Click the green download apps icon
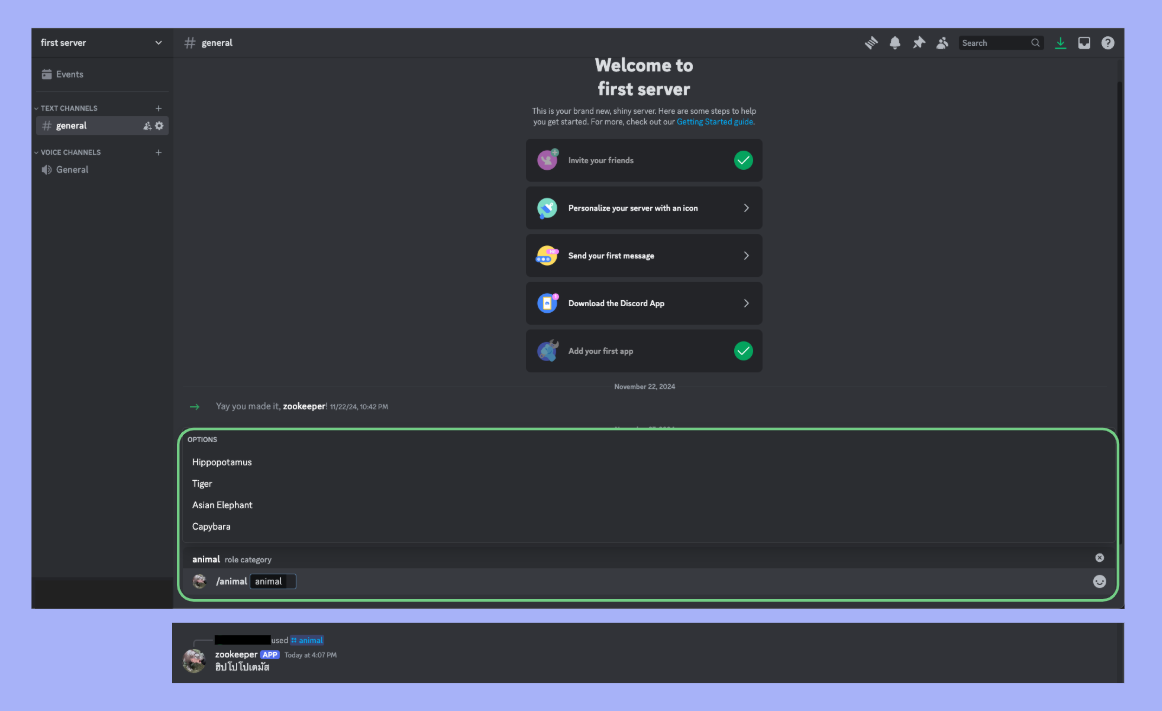Image resolution: width=1162 pixels, height=711 pixels. point(1060,43)
